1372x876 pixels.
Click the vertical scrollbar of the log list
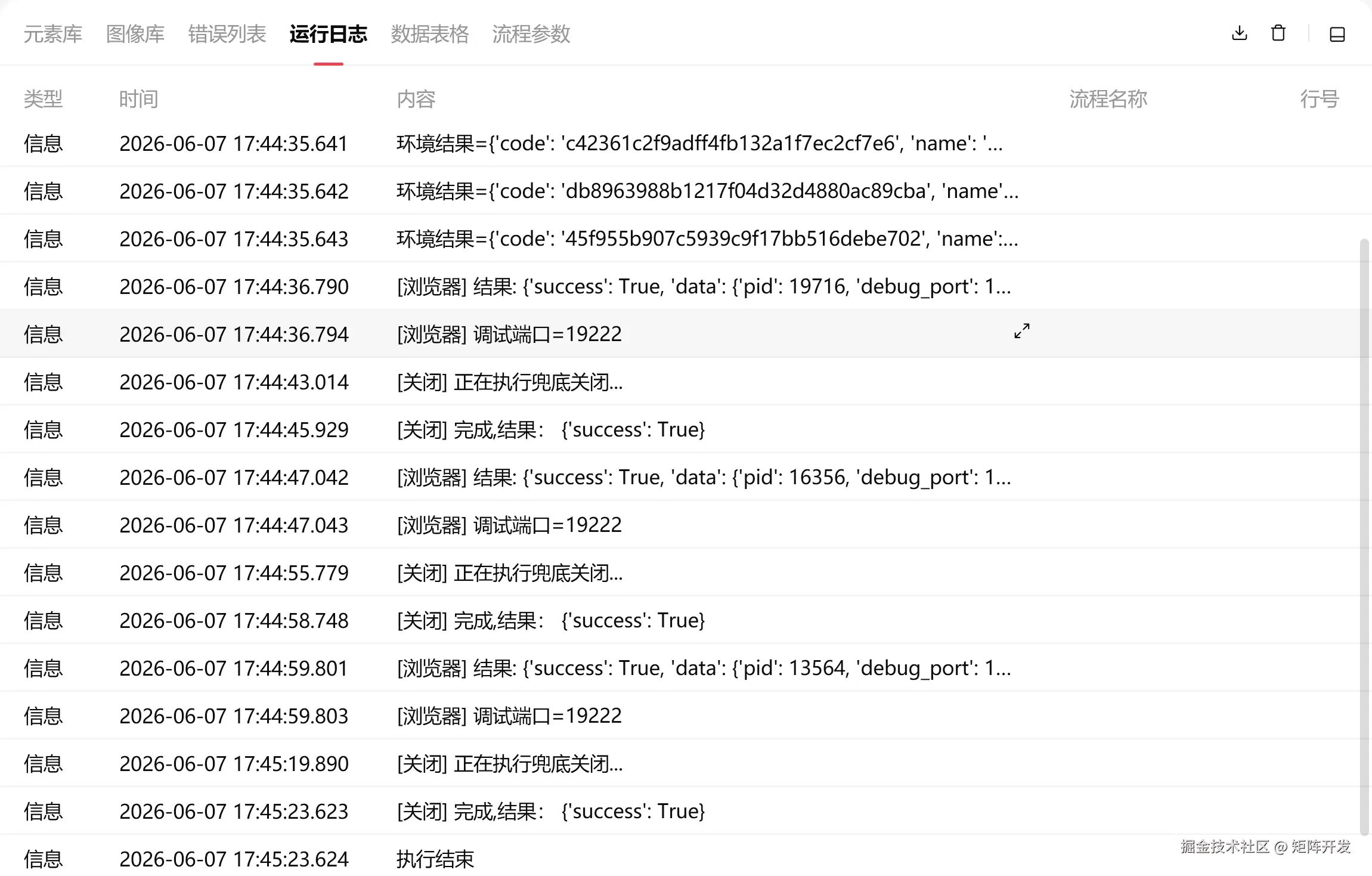[1364, 537]
